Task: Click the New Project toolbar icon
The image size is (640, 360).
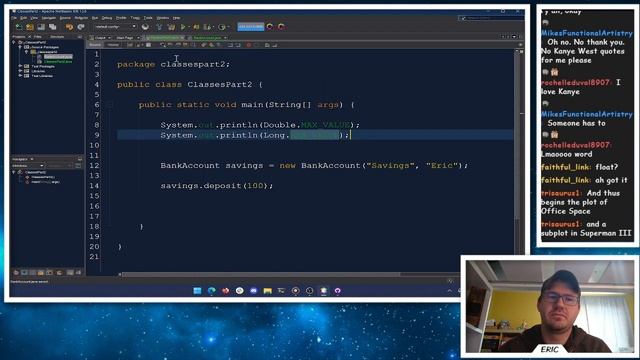Action: (x=30, y=27)
